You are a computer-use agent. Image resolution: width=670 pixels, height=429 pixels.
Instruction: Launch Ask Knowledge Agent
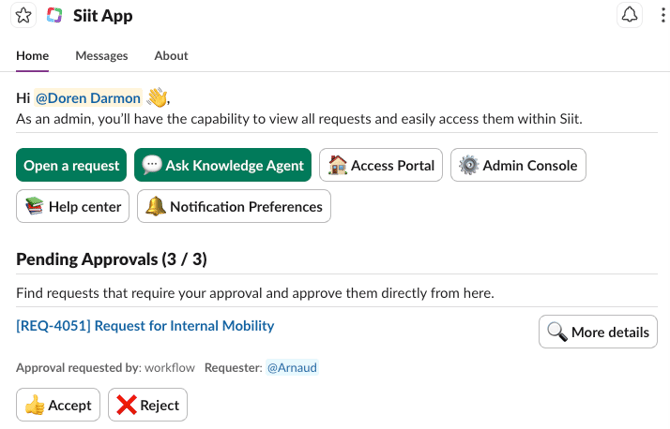(222, 166)
